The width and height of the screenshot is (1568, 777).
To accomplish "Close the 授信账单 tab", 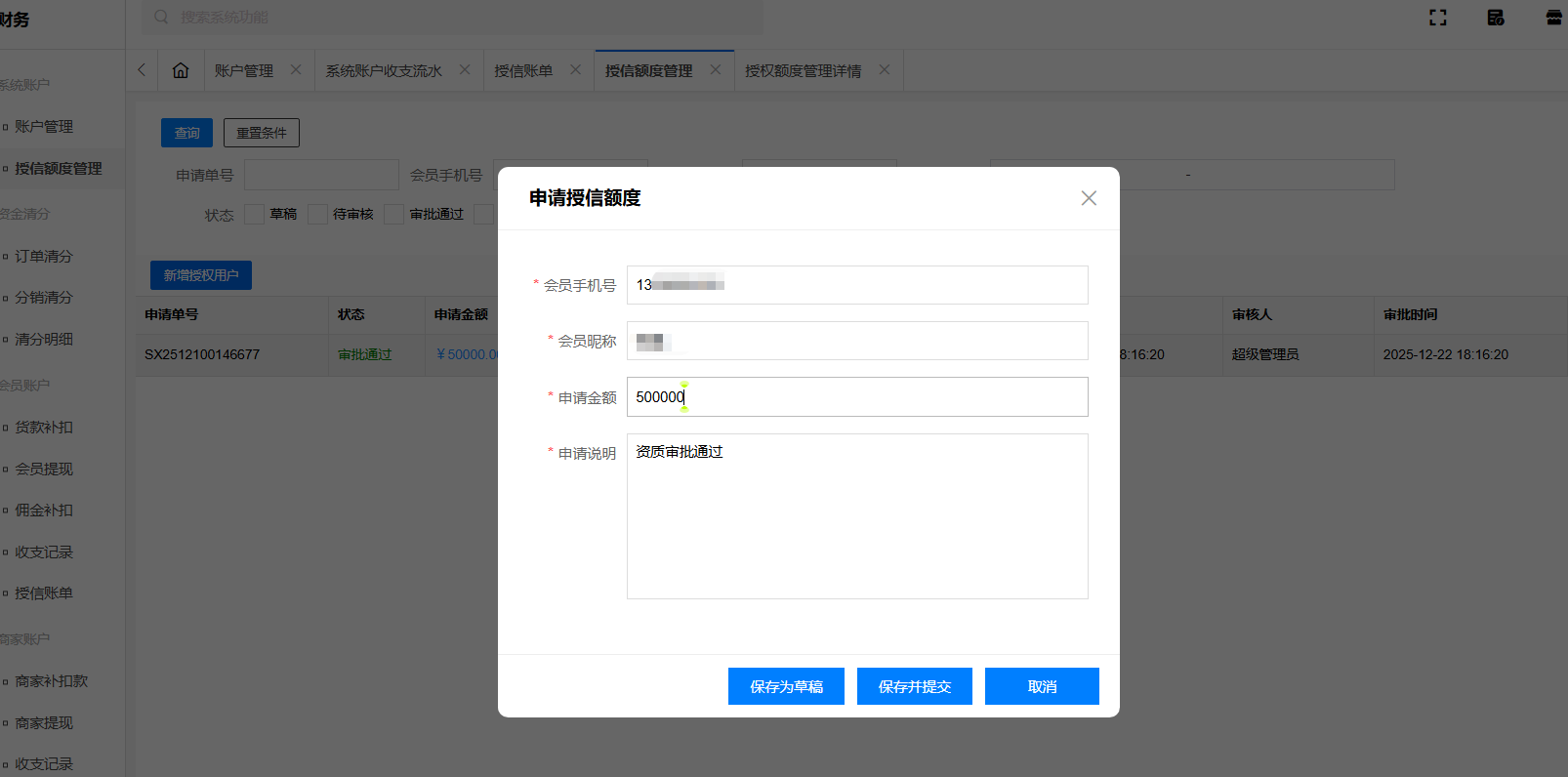I will 575,69.
